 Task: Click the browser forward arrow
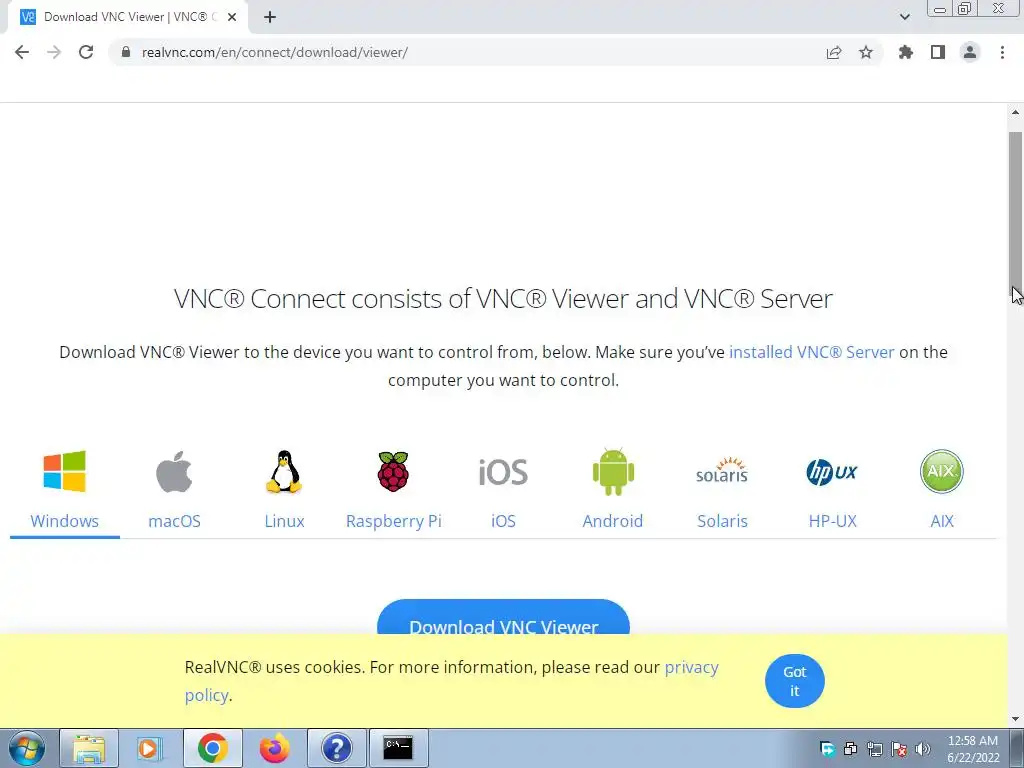[54, 52]
